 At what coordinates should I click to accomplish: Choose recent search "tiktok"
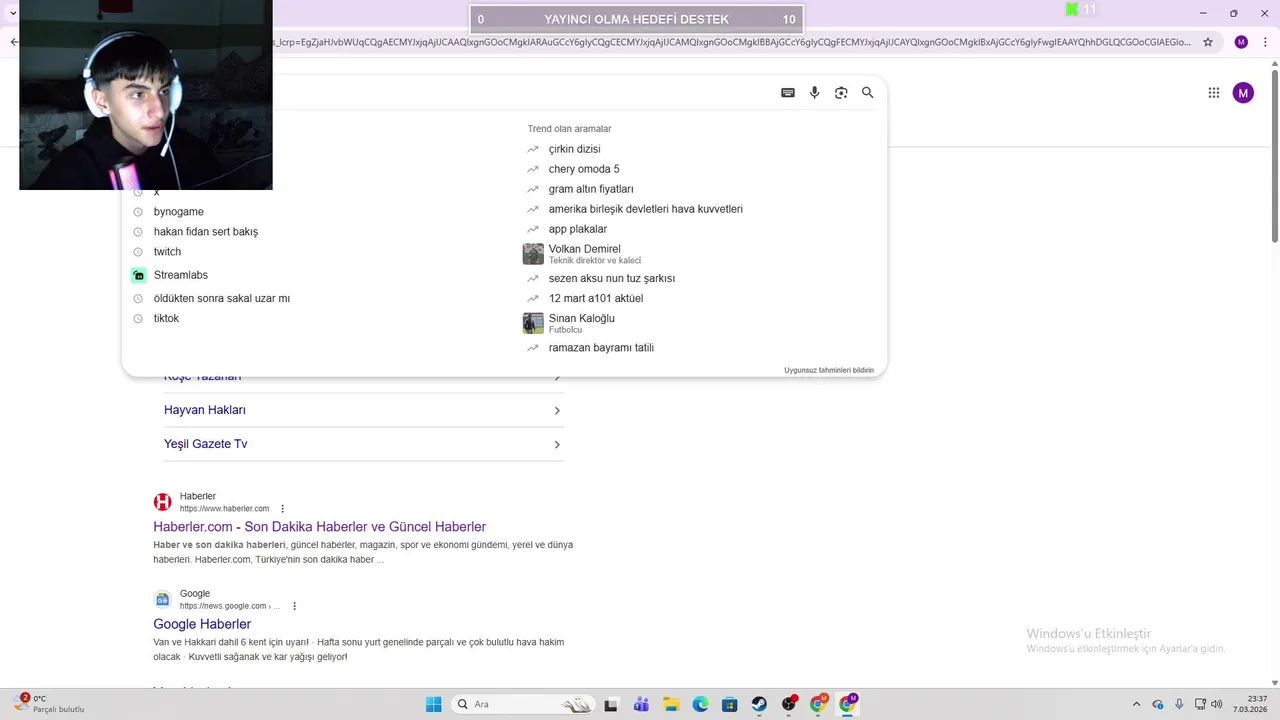click(x=166, y=318)
